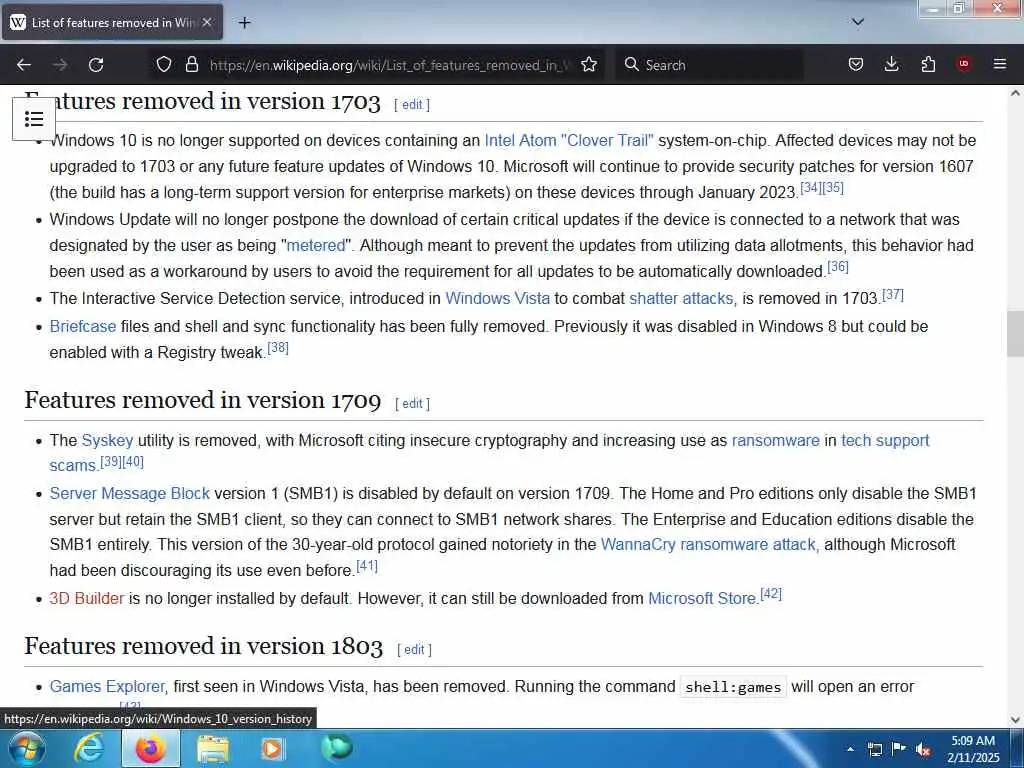Open the shatter attacks link

(x=683, y=298)
